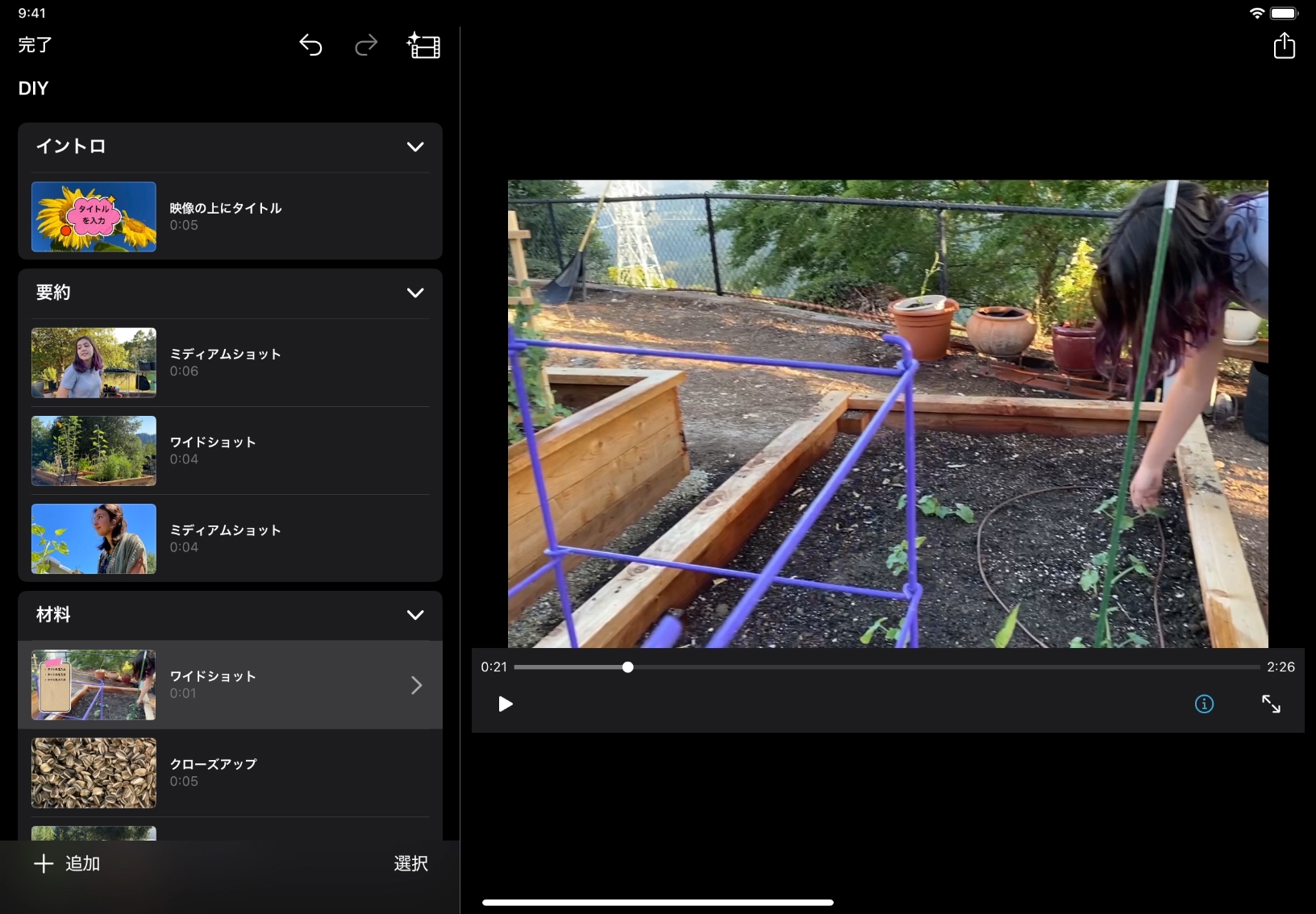Tap the plus icon to add clip
1316x914 pixels.
[44, 864]
